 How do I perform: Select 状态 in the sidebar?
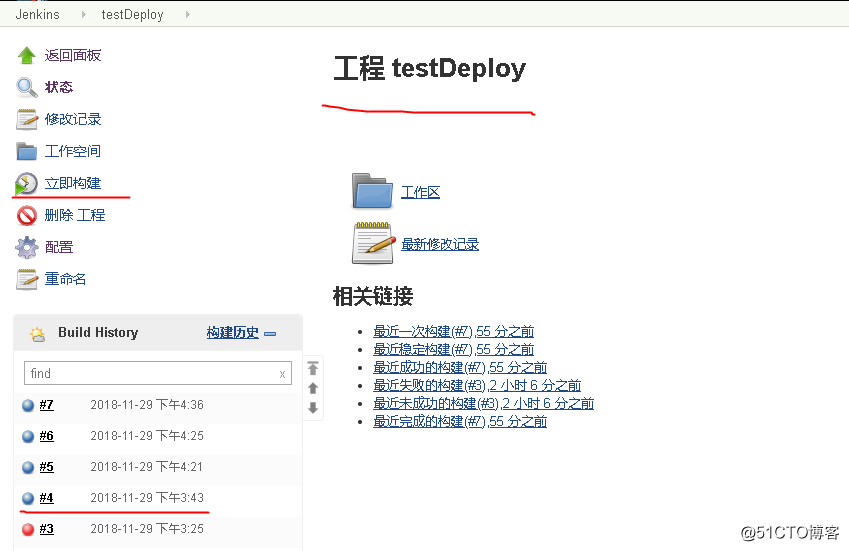[x=59, y=87]
